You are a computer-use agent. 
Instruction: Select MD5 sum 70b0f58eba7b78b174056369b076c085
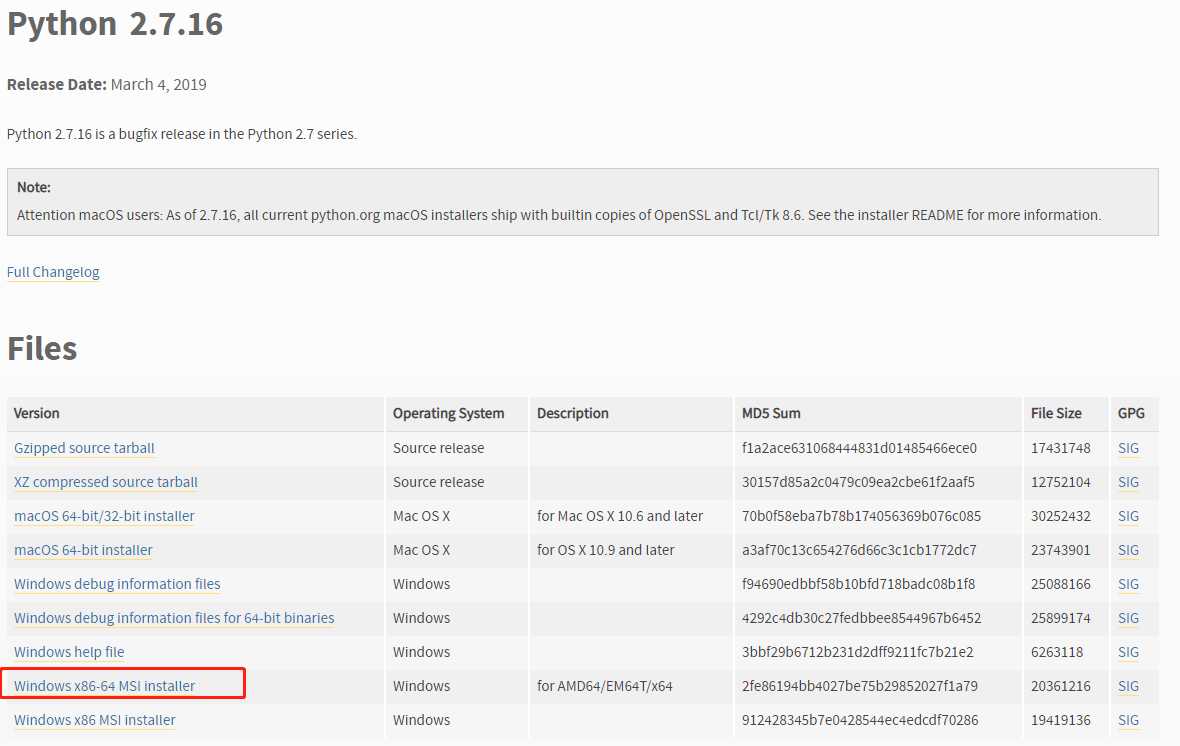pyautogui.click(x=862, y=516)
